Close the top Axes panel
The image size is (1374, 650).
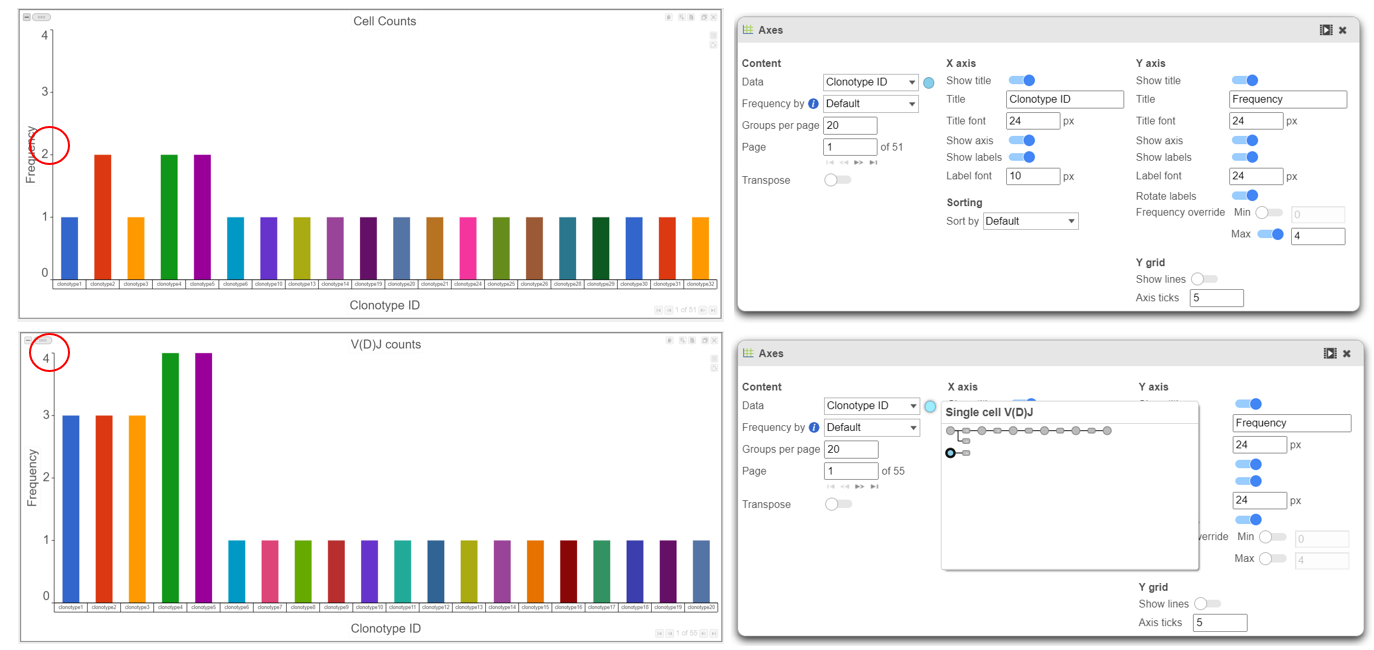tap(1343, 30)
